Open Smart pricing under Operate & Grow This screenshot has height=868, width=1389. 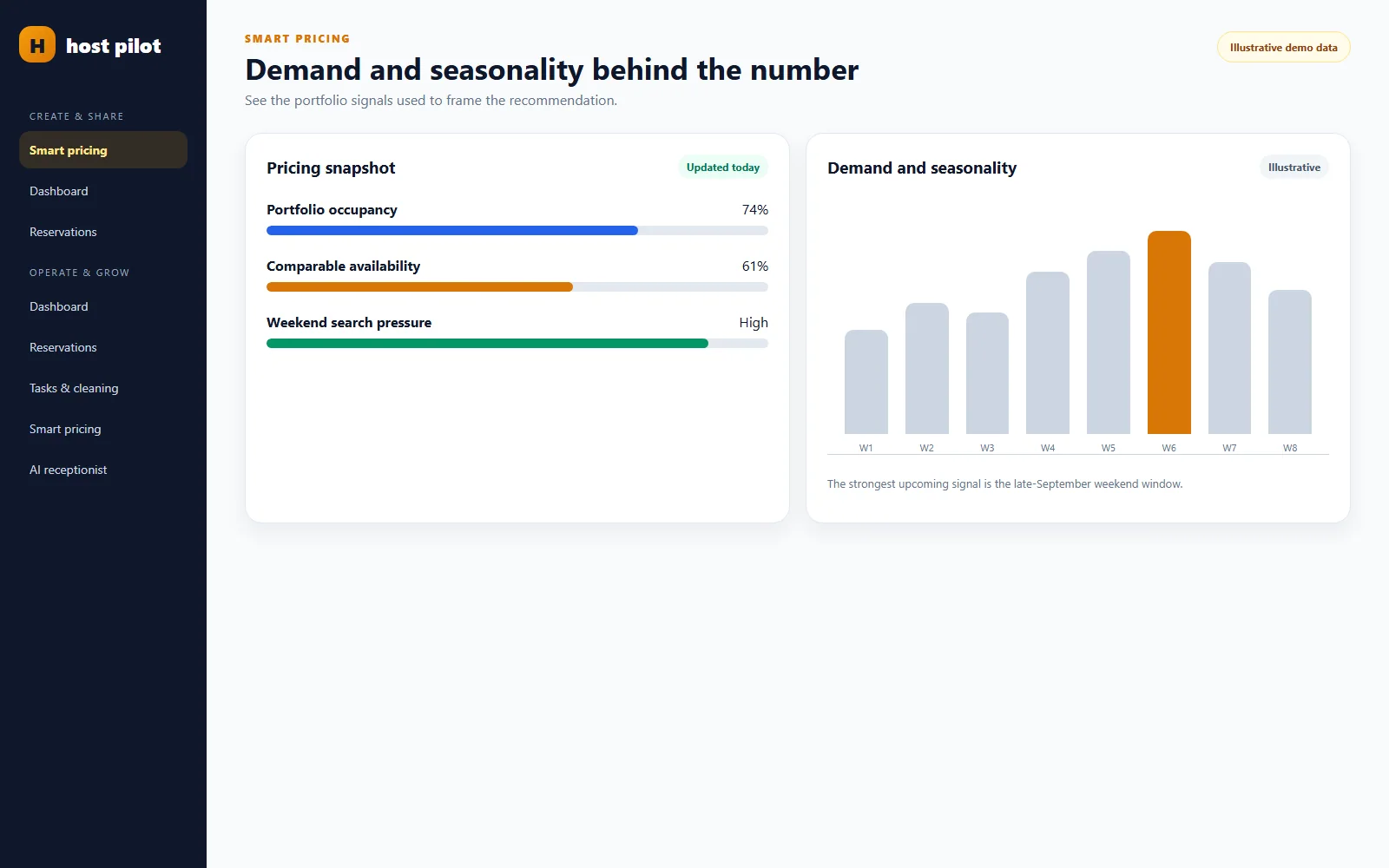click(x=103, y=429)
